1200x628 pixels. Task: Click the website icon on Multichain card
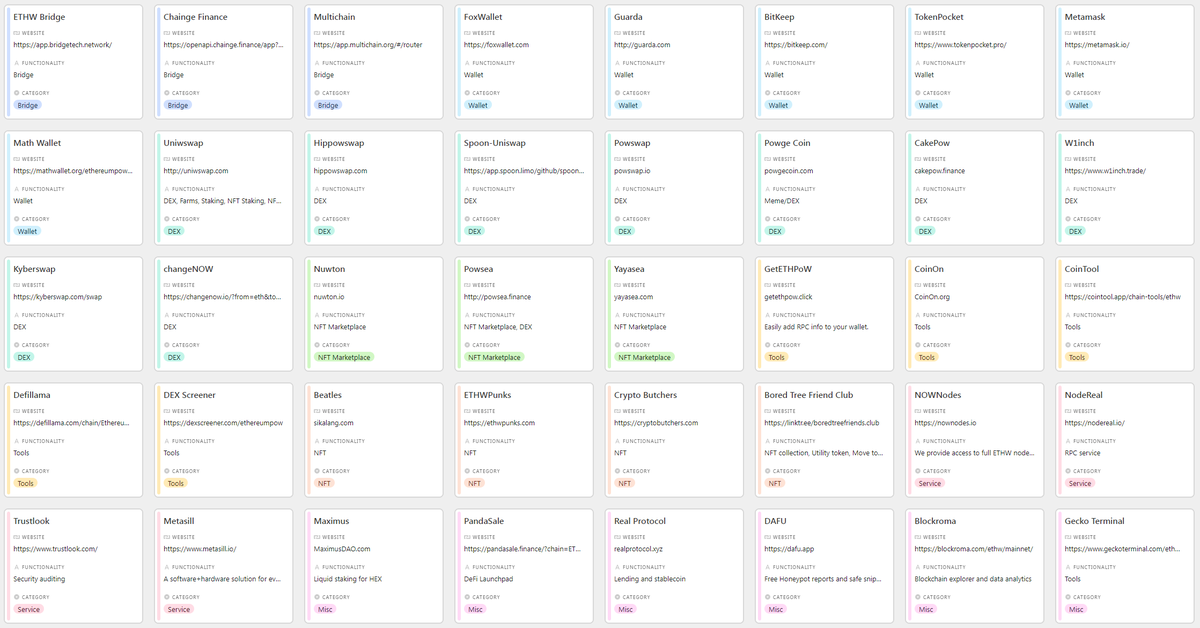317,33
